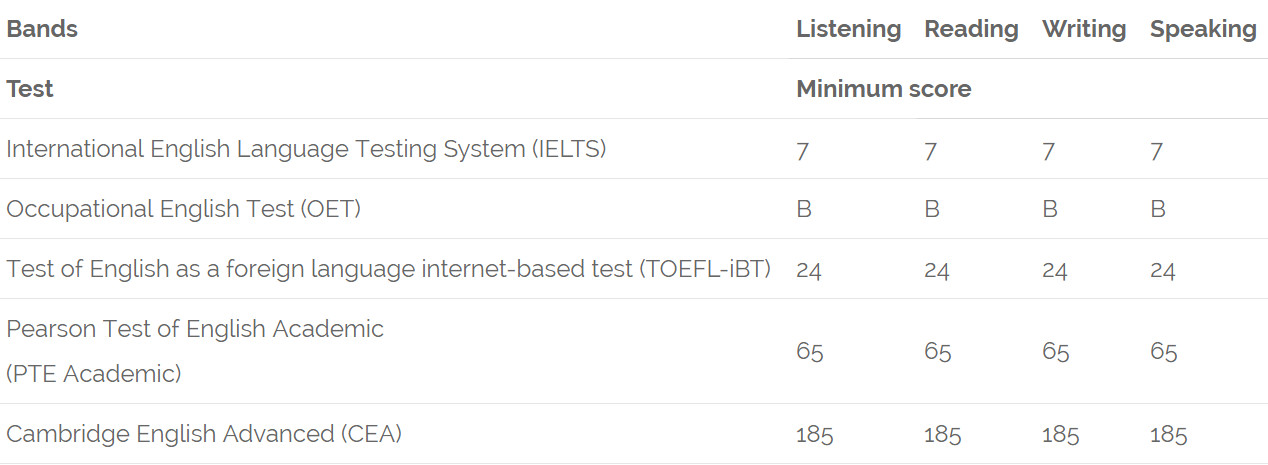Viewport: 1268px width, 465px height.
Task: Click the Reading column header
Action: coord(971,30)
